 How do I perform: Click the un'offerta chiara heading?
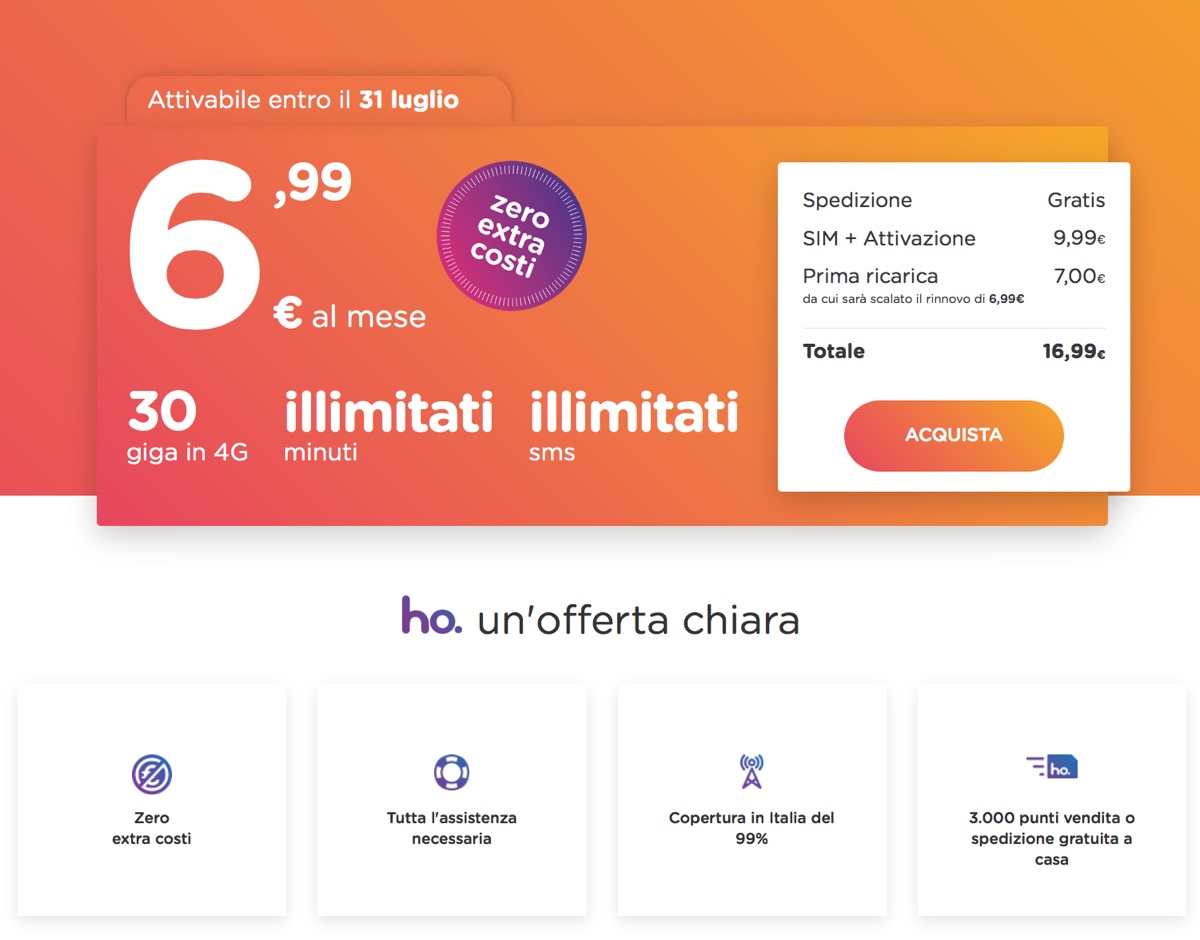[635, 619]
